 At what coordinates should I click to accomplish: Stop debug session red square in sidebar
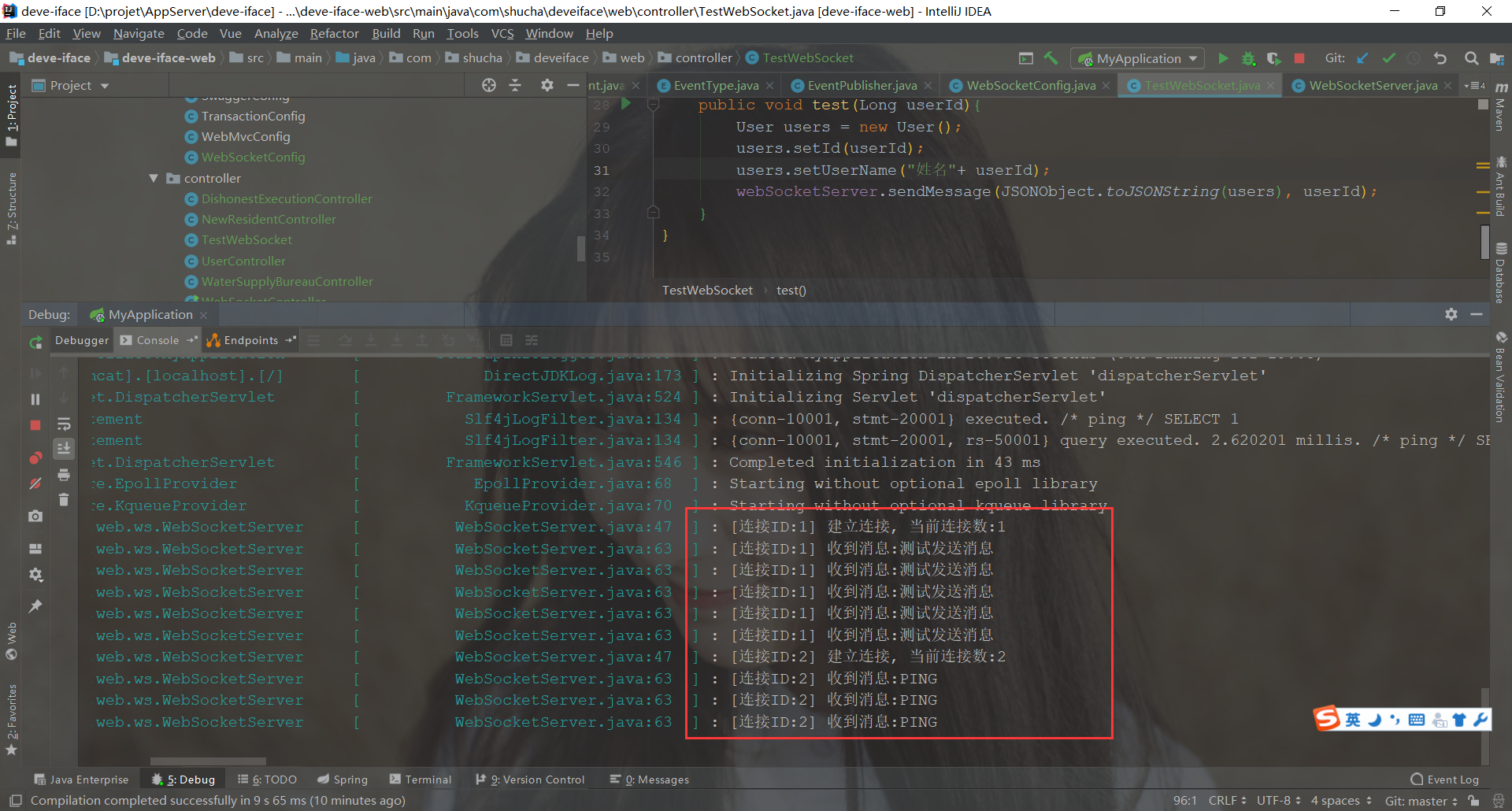[35, 425]
